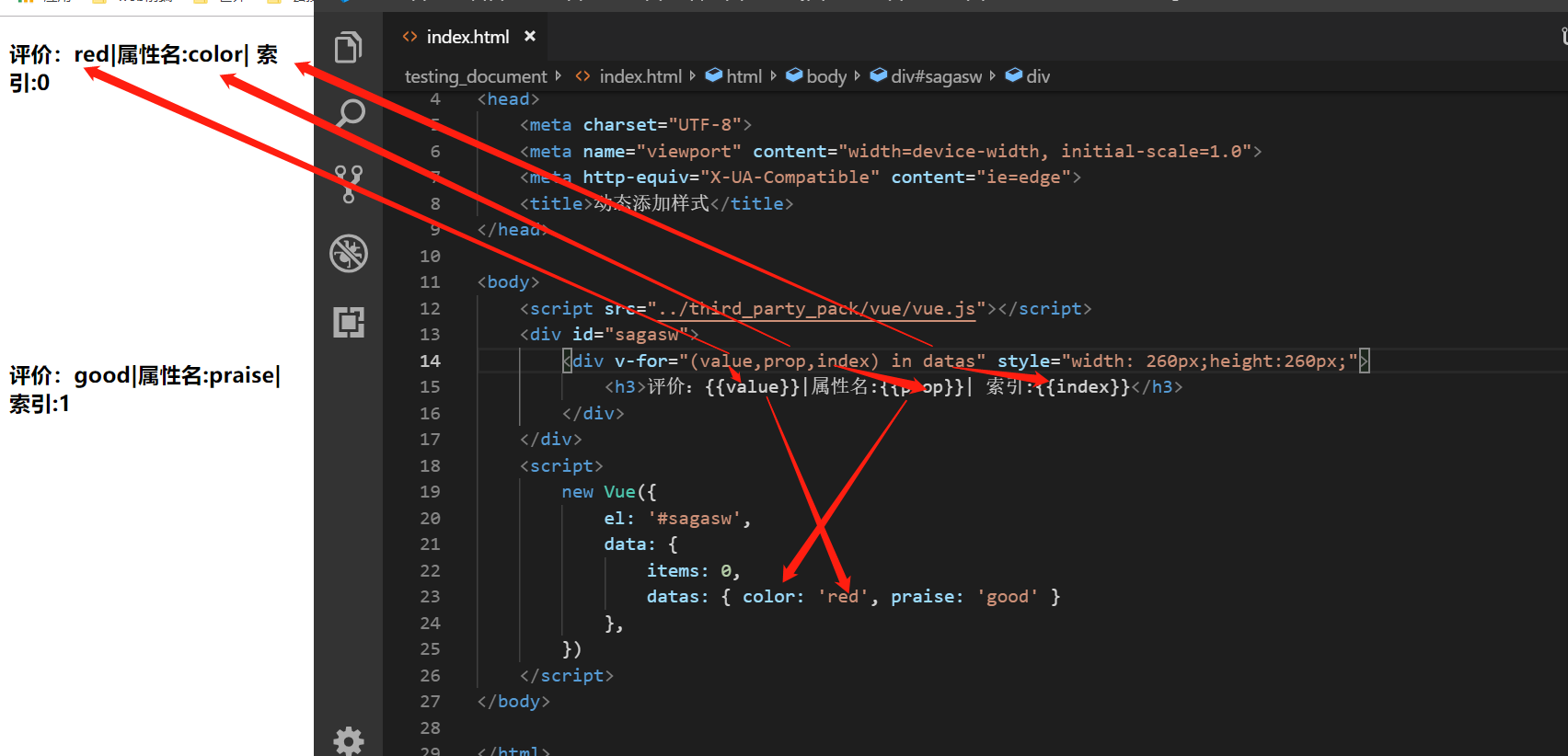Click the v-for attribute on line 14

800,361
